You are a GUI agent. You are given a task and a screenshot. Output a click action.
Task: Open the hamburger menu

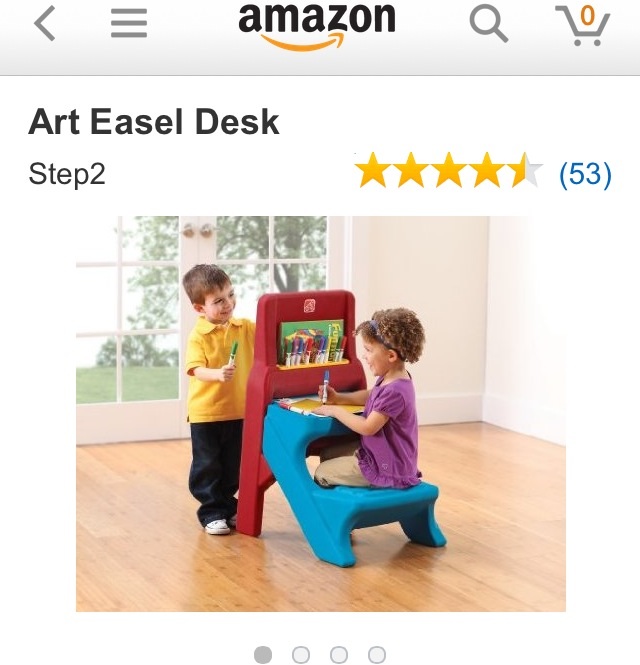[x=129, y=23]
